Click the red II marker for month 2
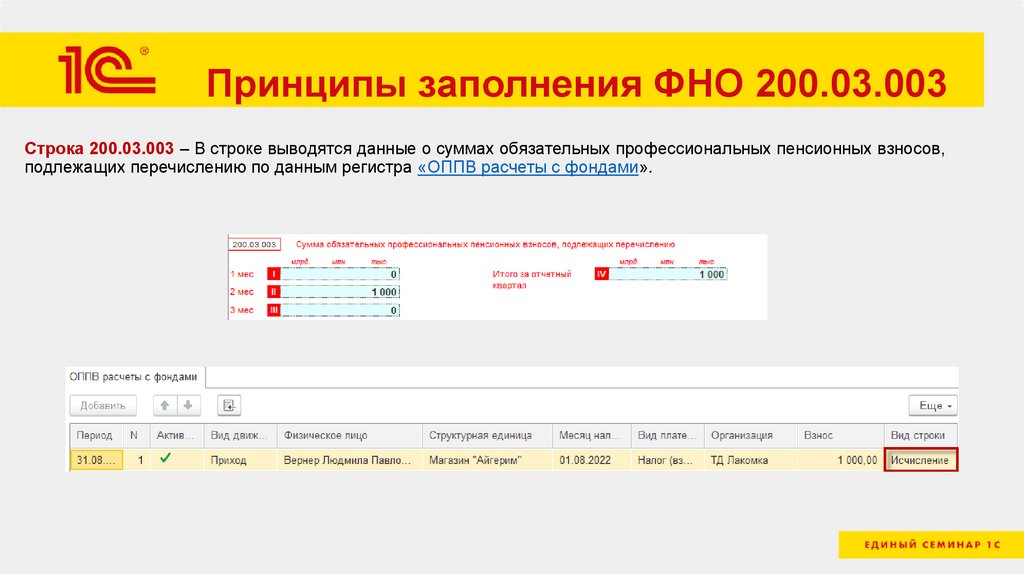 coord(273,292)
